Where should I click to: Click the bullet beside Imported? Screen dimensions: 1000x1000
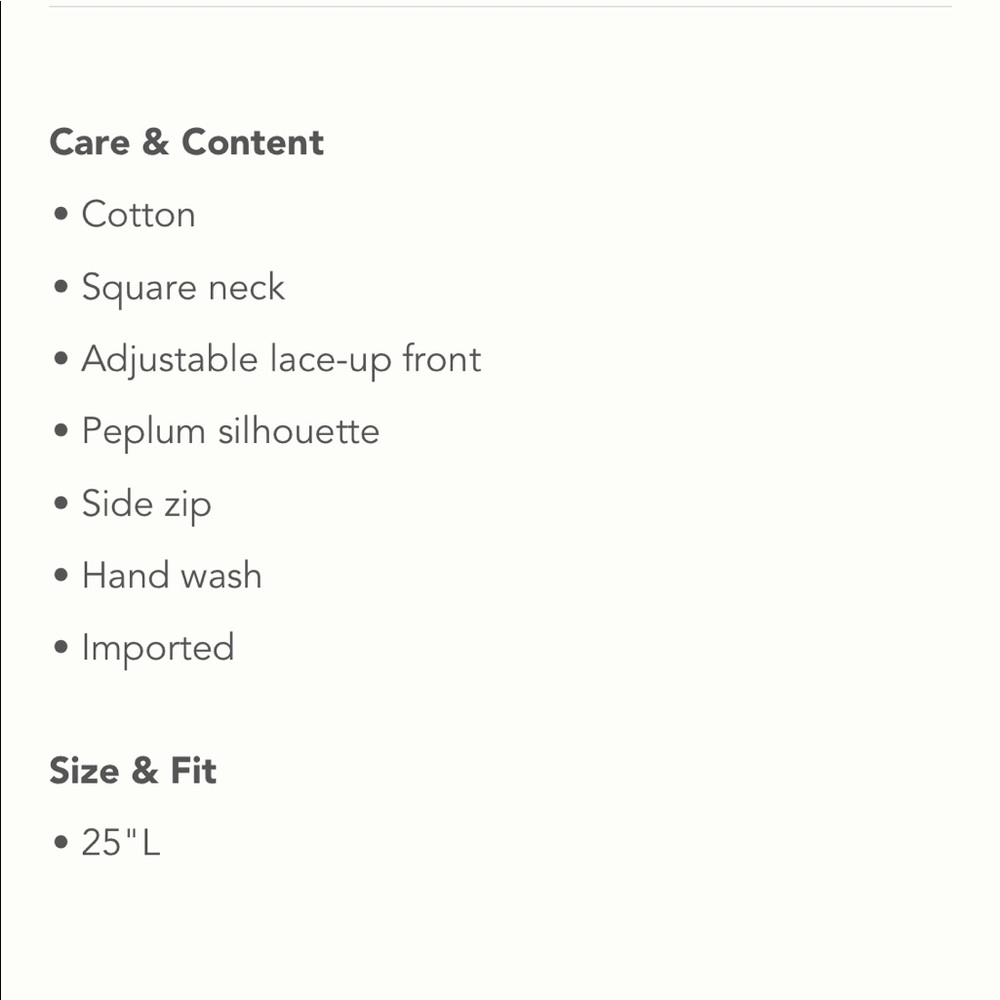(61, 647)
